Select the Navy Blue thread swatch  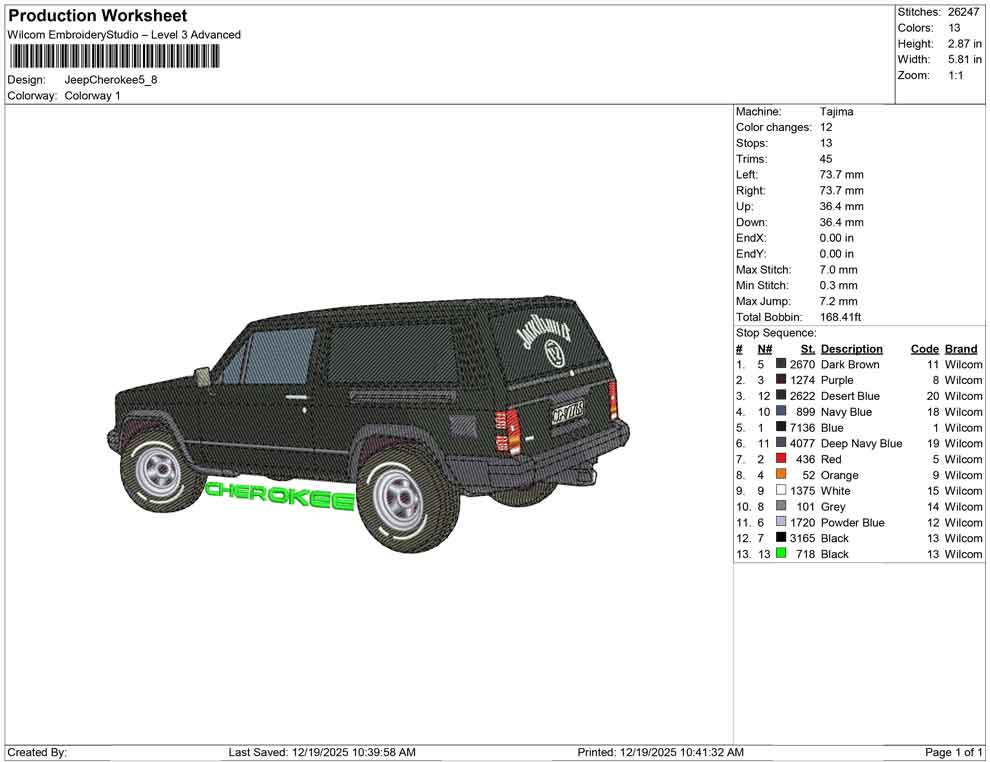pyautogui.click(x=781, y=412)
